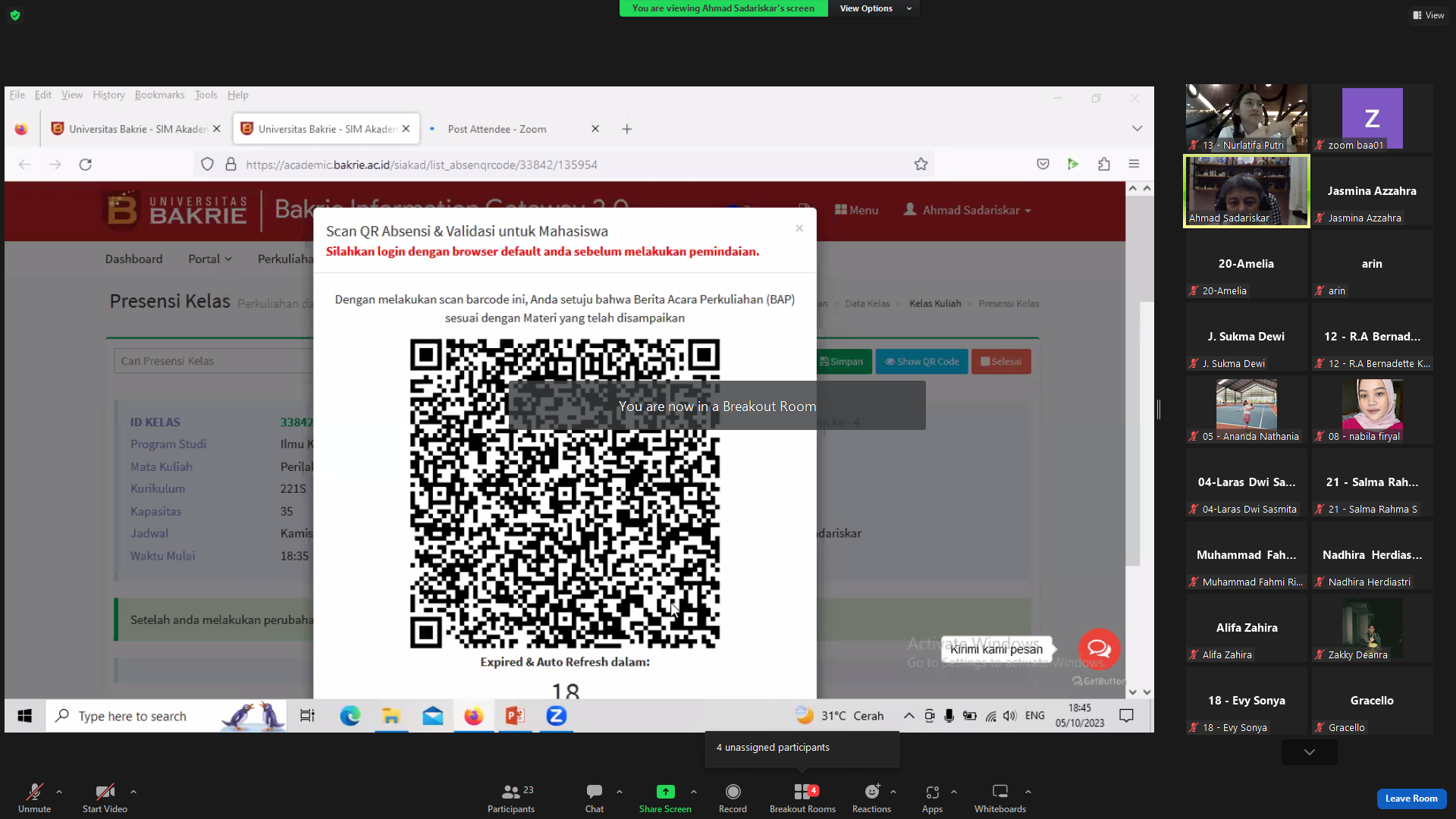1456x819 pixels.
Task: List all tabs dropdown arrow
Action: (1137, 129)
